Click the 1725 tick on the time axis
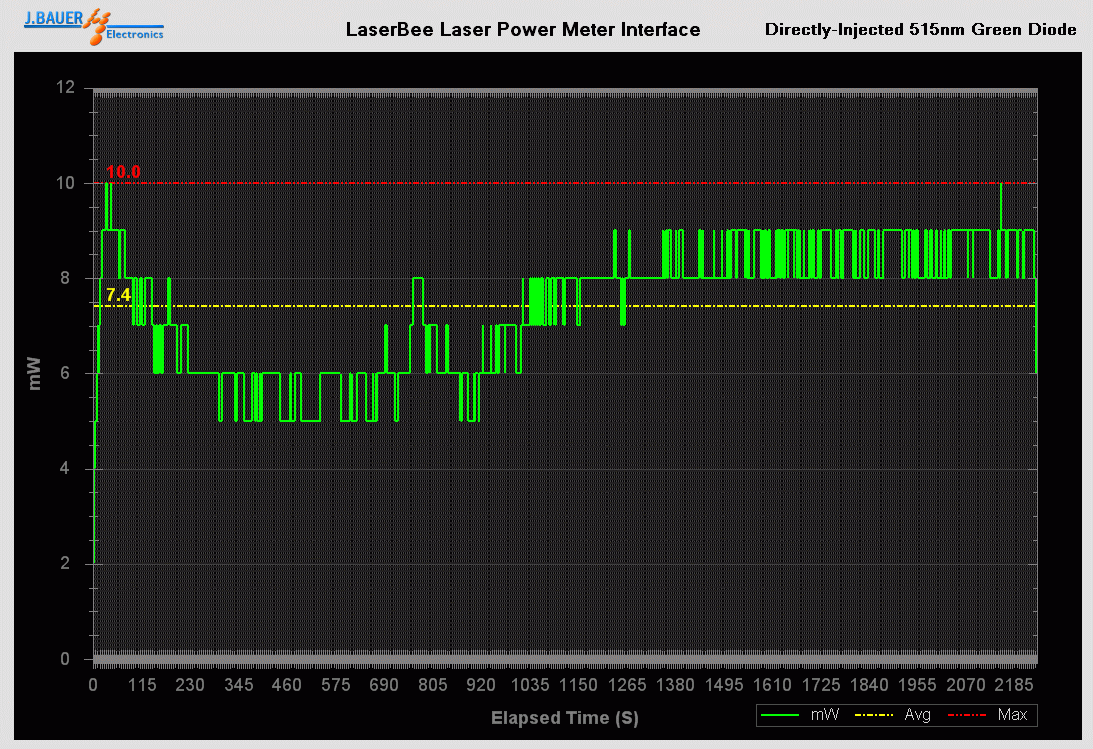This screenshot has width=1093, height=749. click(821, 685)
